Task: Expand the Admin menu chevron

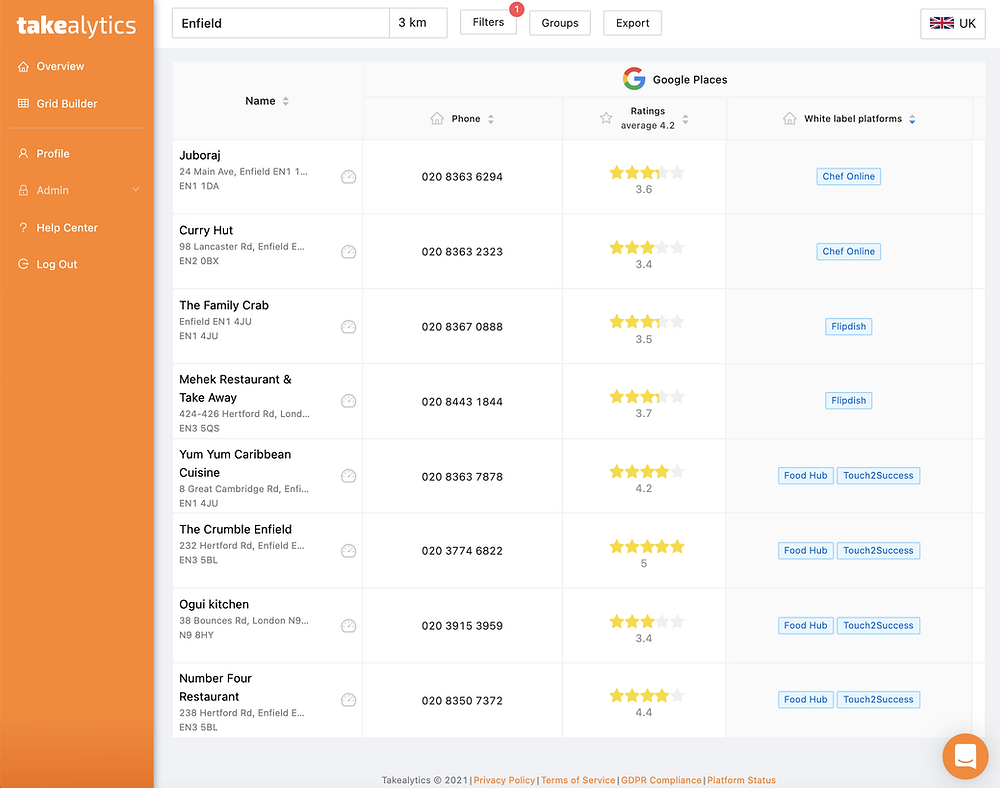Action: pos(135,190)
